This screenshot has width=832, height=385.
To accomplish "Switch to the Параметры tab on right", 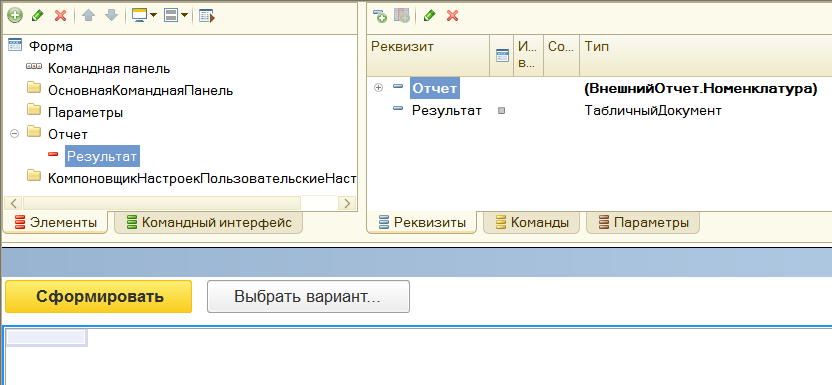I will point(644,223).
